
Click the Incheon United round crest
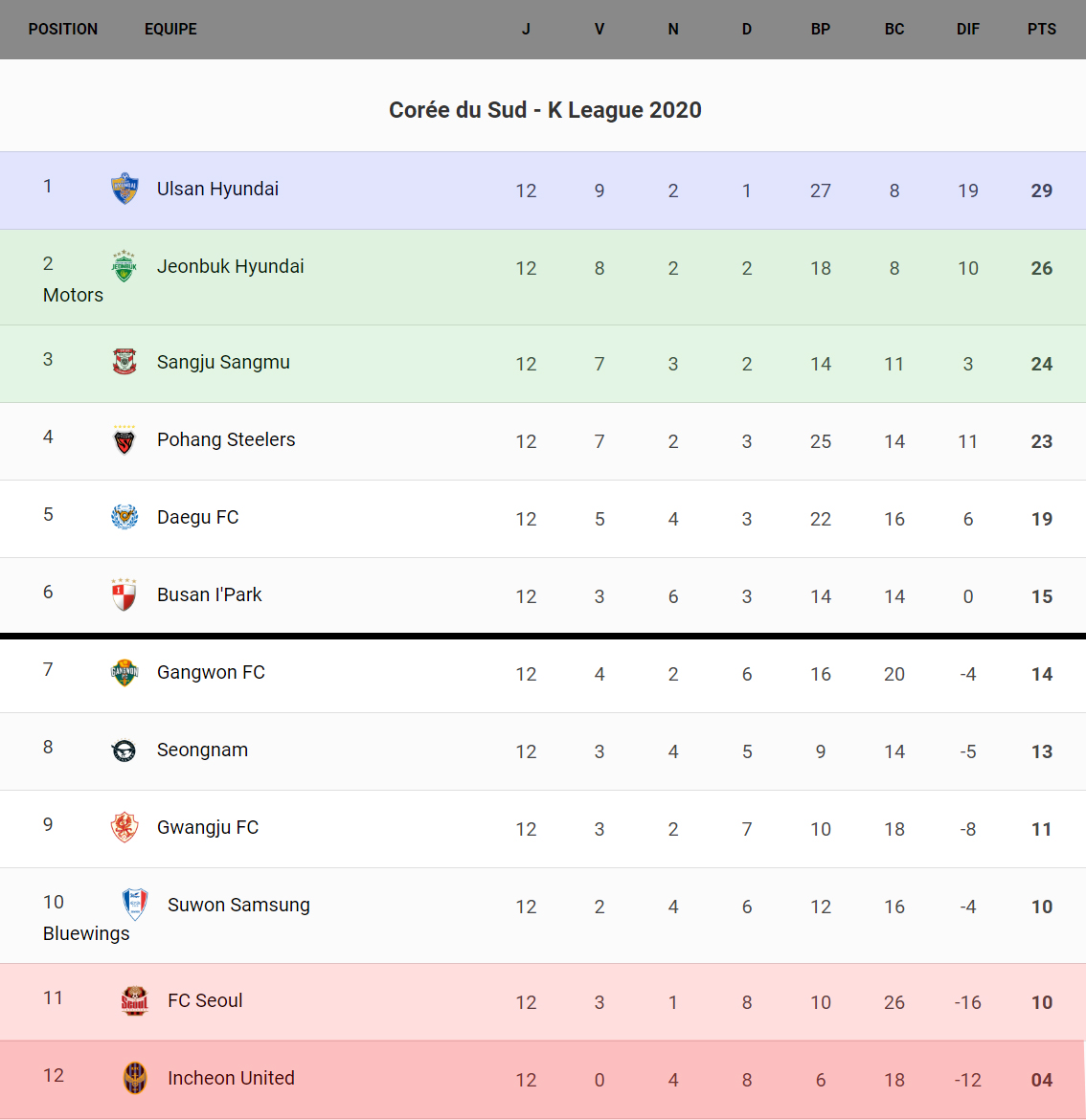pyautogui.click(x=135, y=1078)
